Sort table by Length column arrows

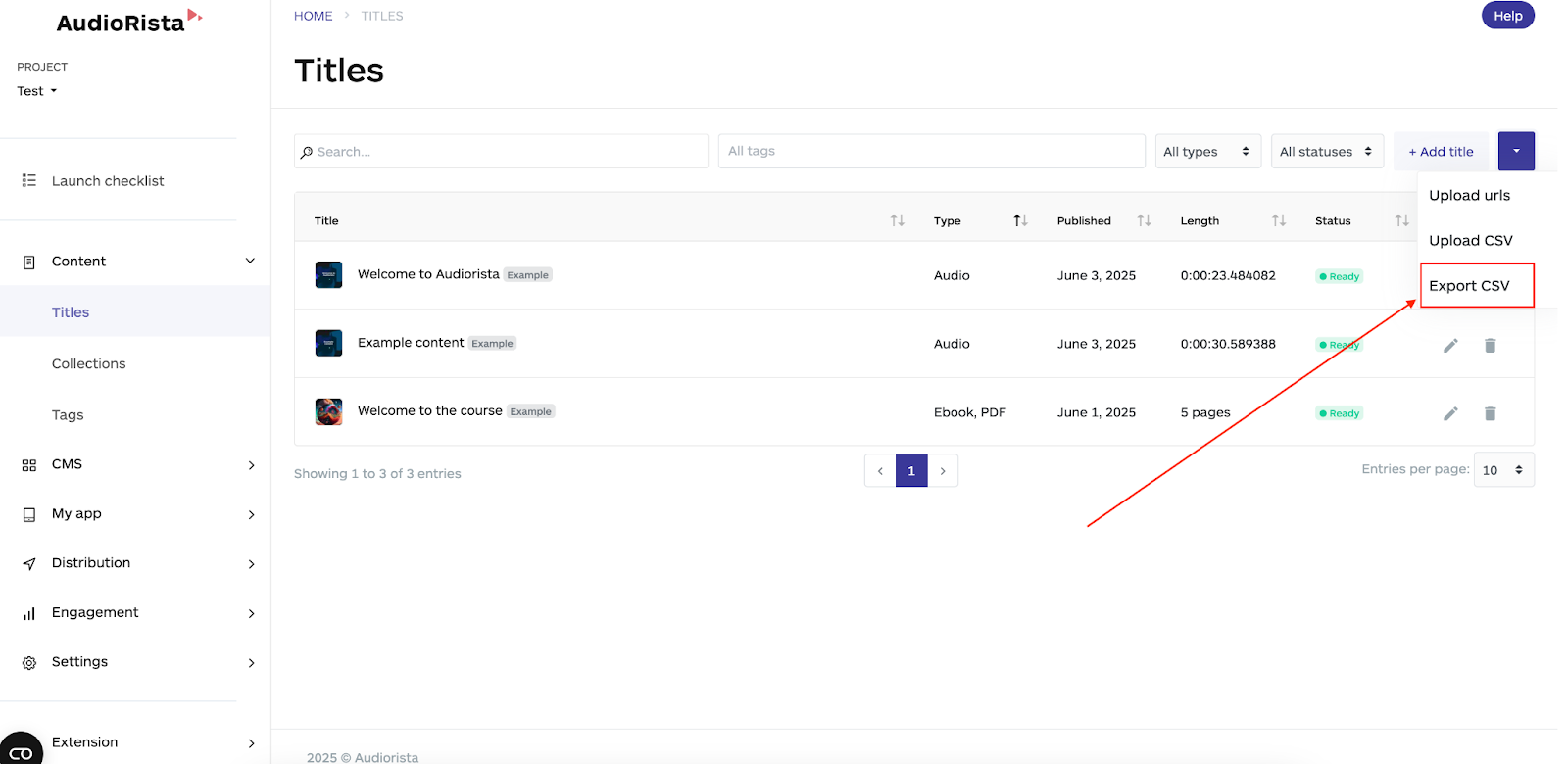tap(1278, 220)
